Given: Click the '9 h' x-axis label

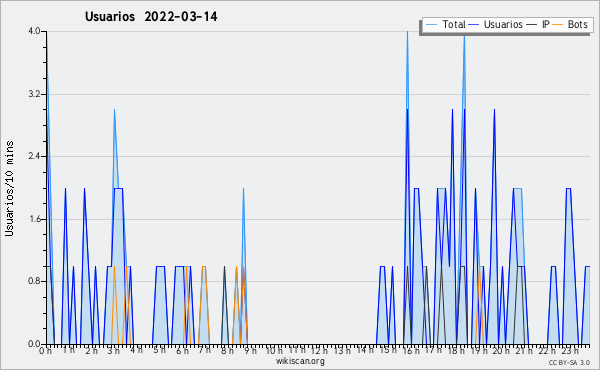Looking at the screenshot, I should [250, 350].
